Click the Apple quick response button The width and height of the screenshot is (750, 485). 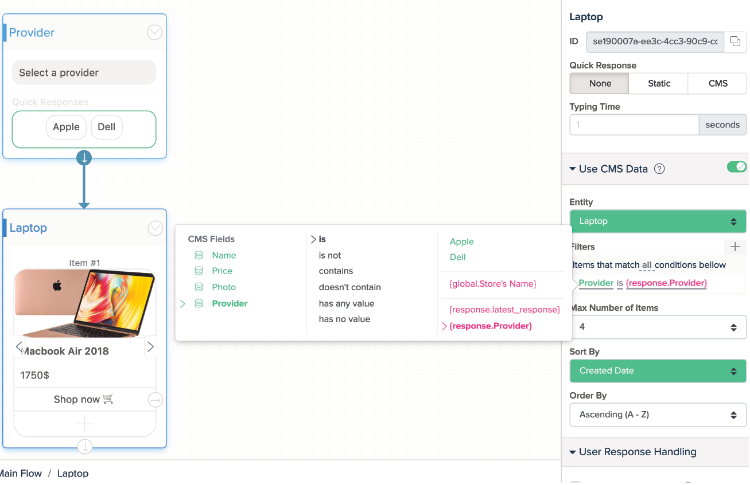coord(66,128)
